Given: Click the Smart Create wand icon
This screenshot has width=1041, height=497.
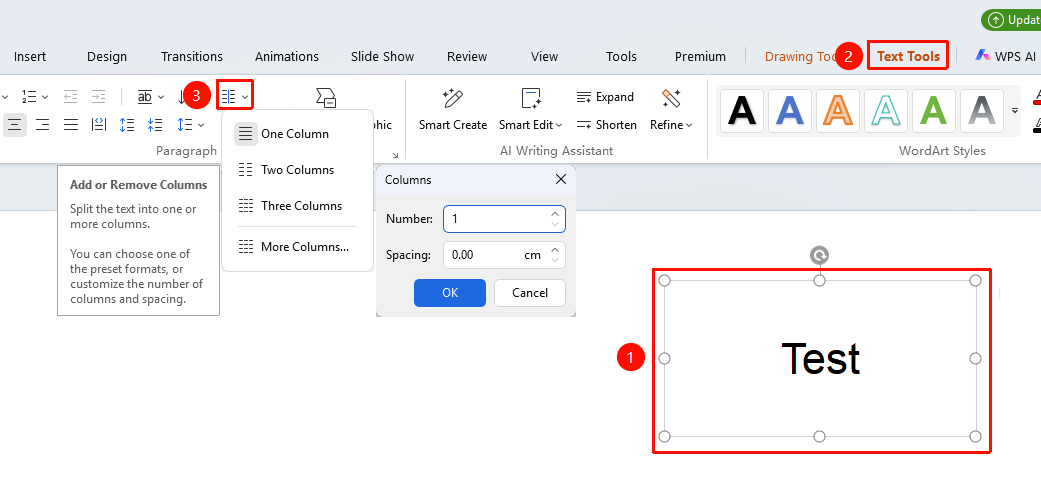Looking at the screenshot, I should (x=453, y=98).
